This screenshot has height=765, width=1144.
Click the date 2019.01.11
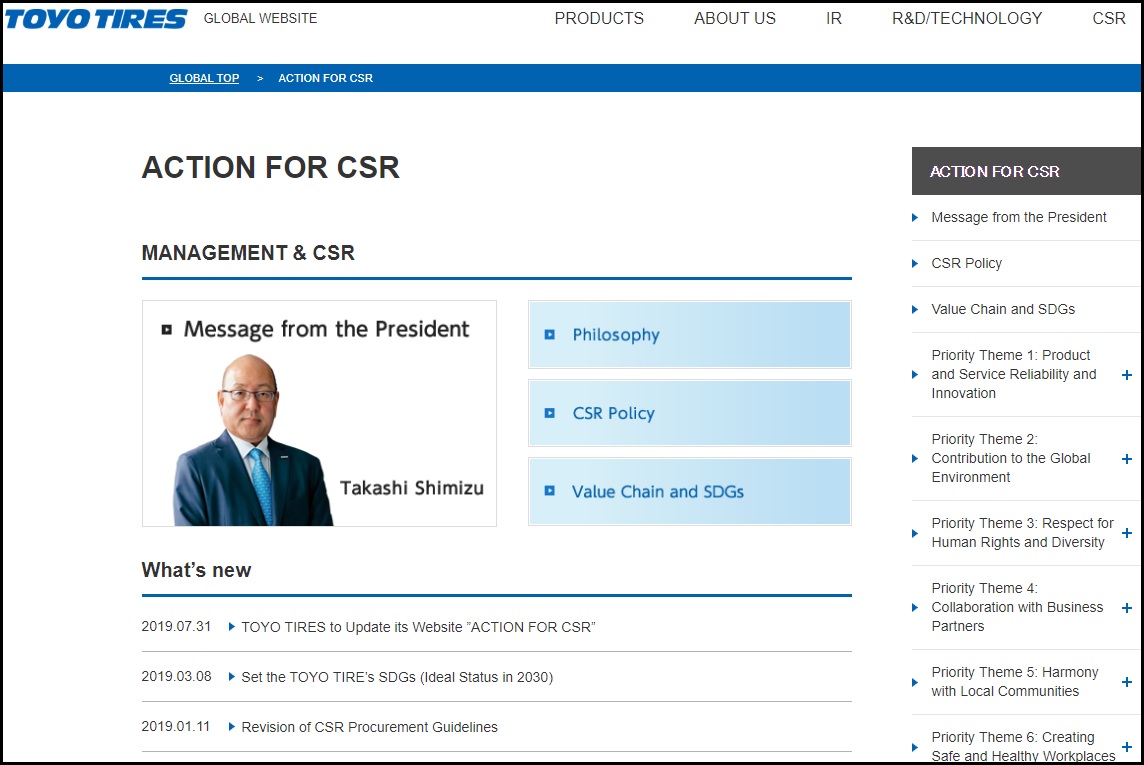point(176,726)
